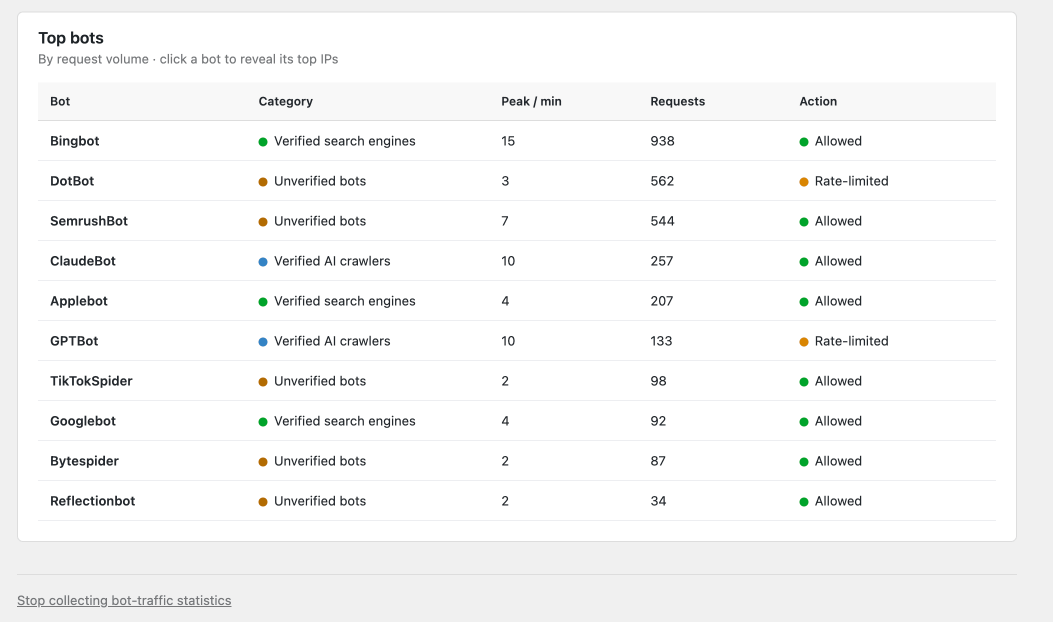
Task: Click Googlebot's peak per minute value 4
Action: (x=505, y=421)
